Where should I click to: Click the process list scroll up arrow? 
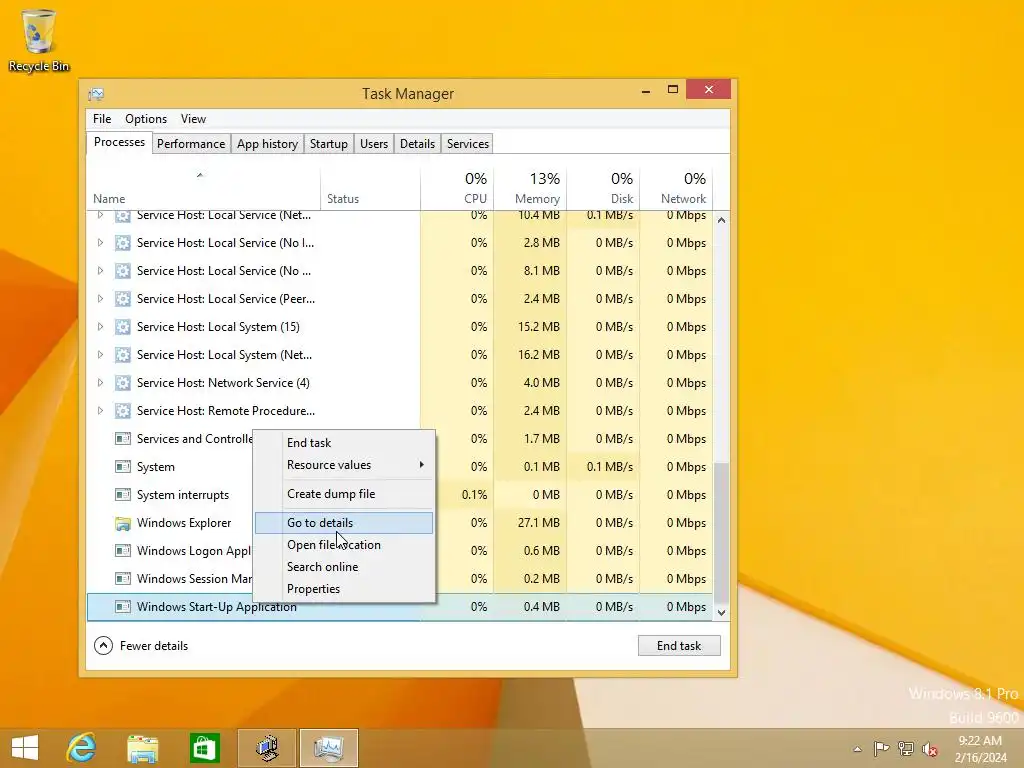722,220
